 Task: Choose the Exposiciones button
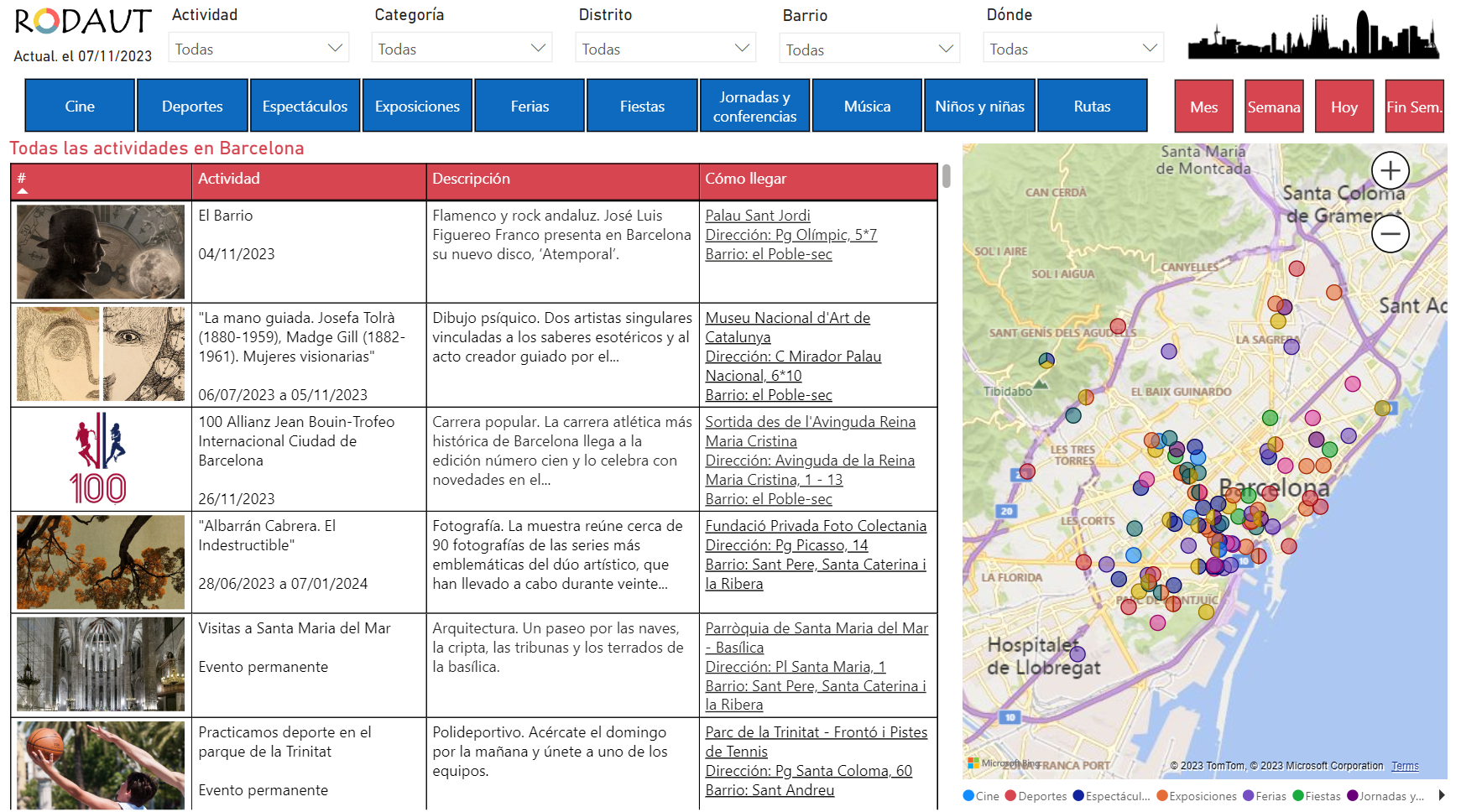[417, 106]
